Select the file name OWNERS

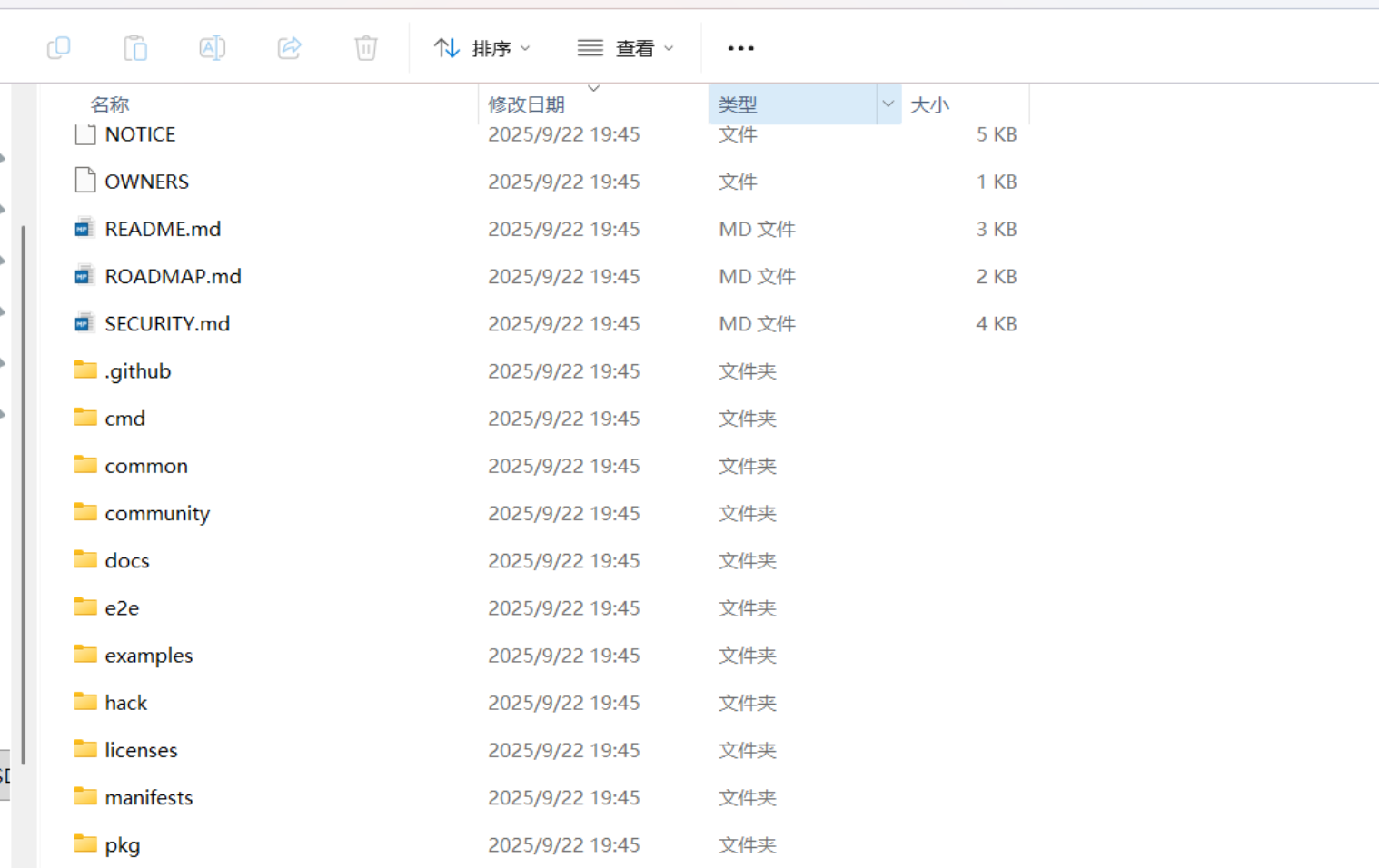click(x=147, y=182)
